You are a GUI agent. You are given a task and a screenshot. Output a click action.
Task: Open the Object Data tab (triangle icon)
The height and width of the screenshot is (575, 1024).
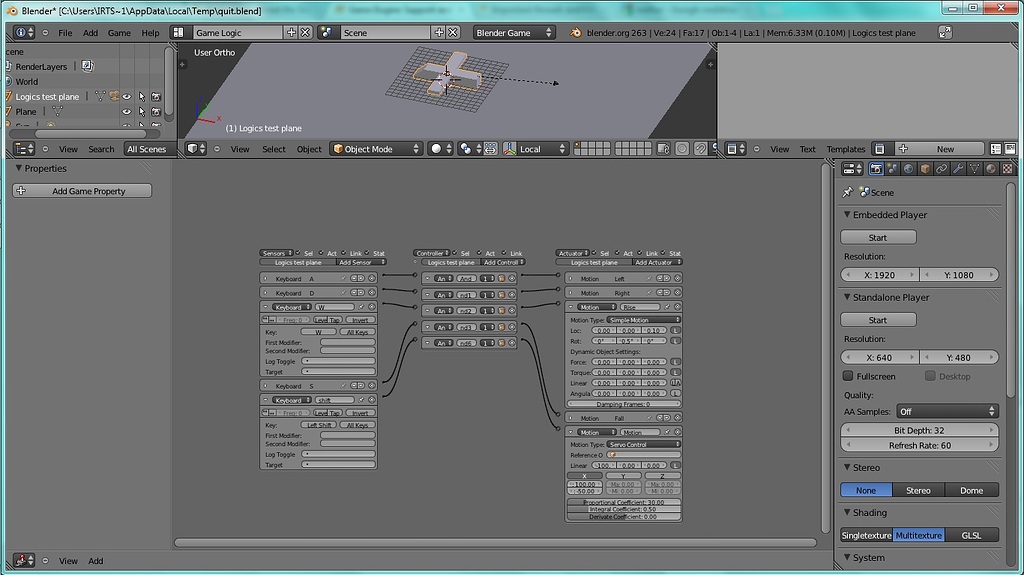(974, 169)
